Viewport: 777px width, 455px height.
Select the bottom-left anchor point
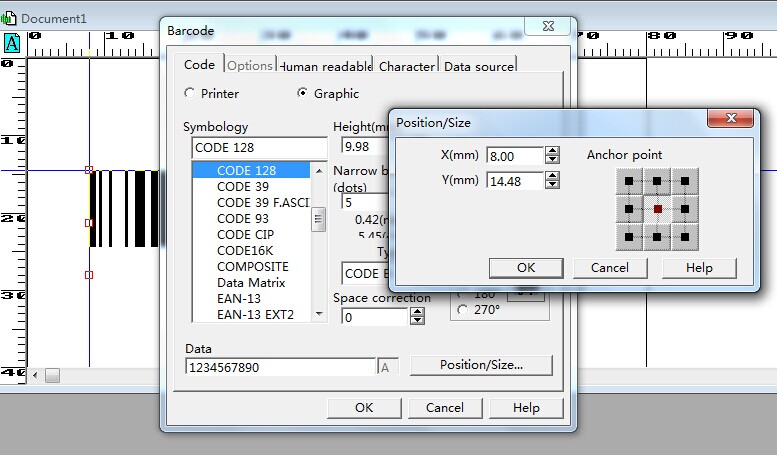(x=629, y=237)
